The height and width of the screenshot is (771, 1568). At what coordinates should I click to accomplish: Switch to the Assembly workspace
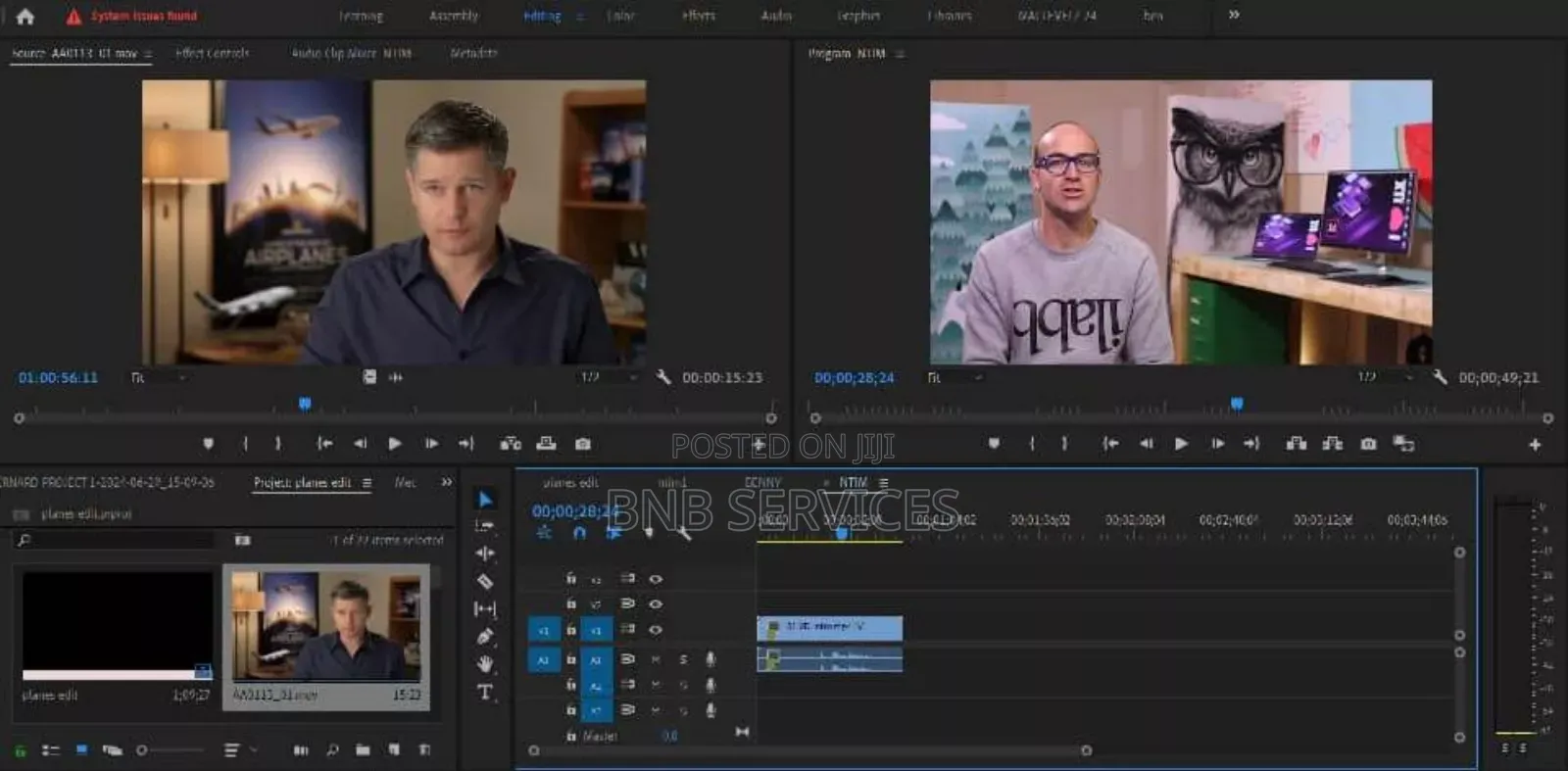click(454, 16)
